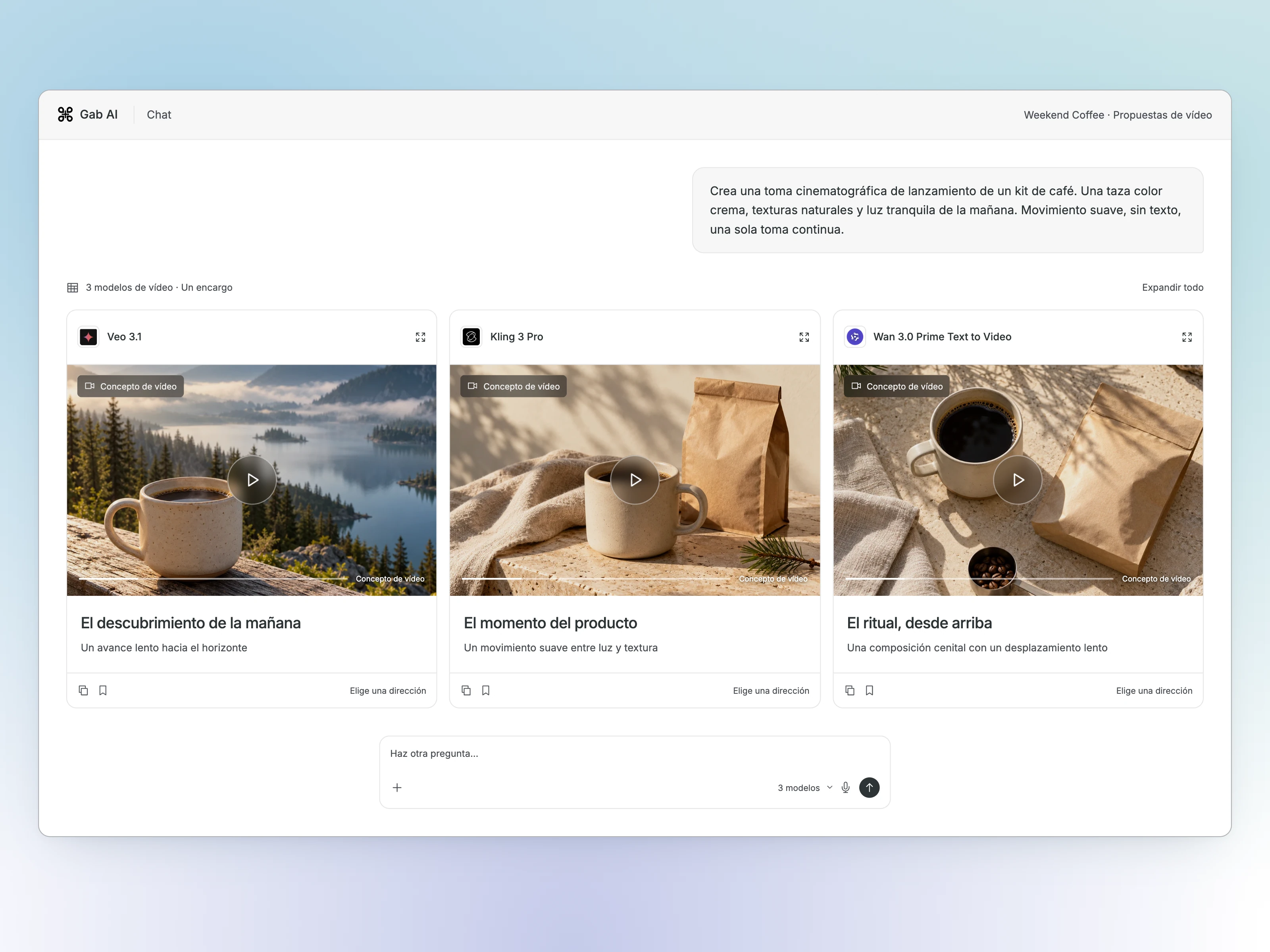Click the title 'El ritual, desde arriba'
The image size is (1270, 952).
pos(919,623)
